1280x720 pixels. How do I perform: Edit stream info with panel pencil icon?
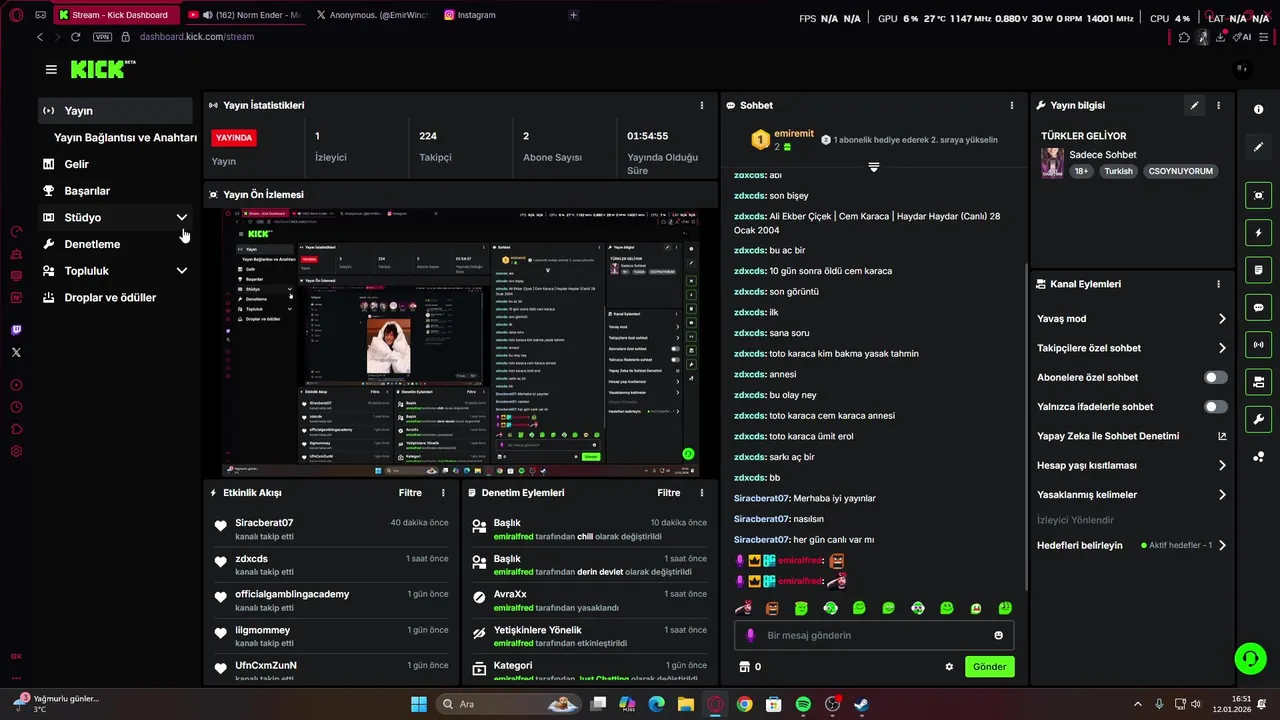tap(1194, 105)
